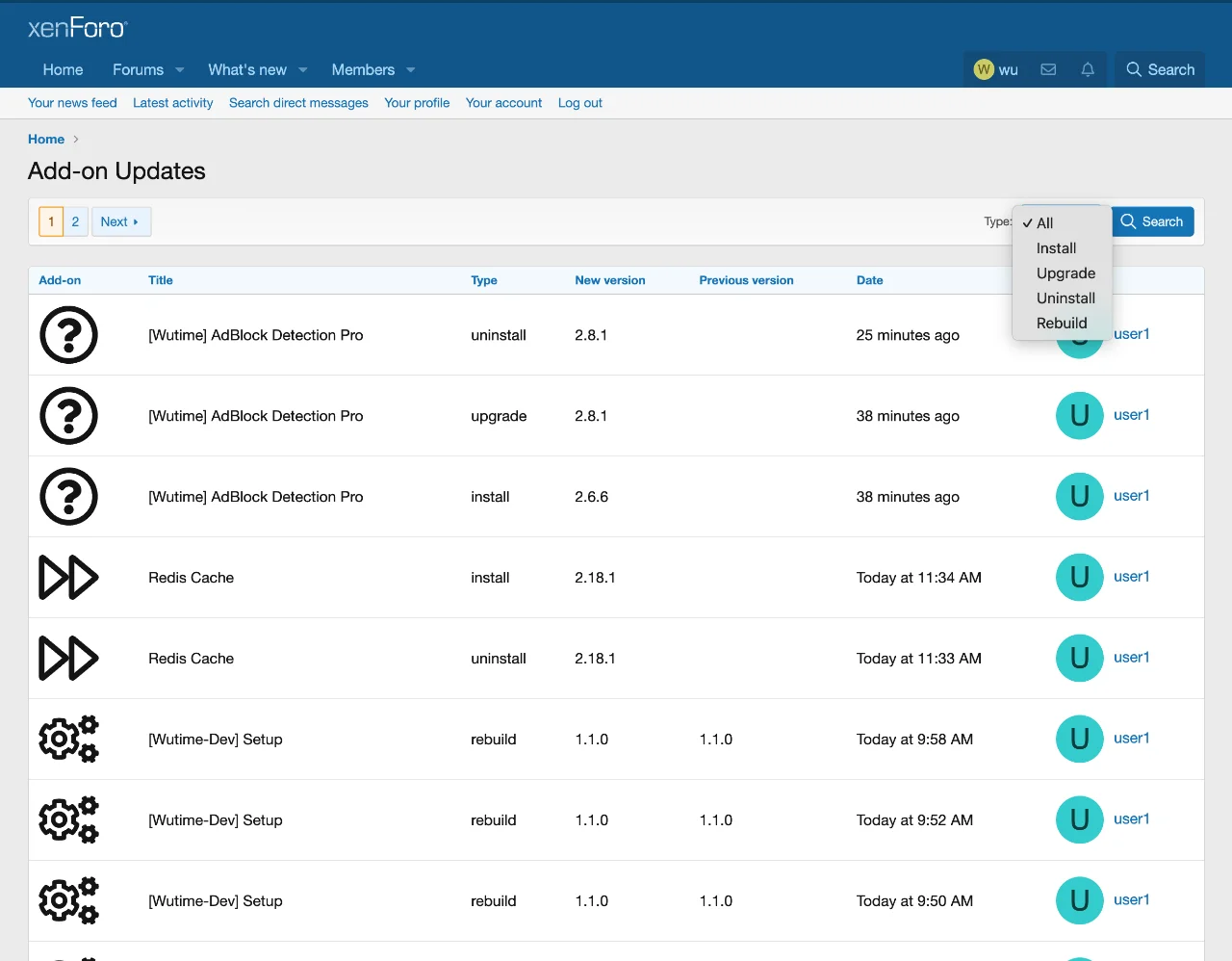Select Uninstall from the Type dropdown
The width and height of the screenshot is (1232, 961).
1065,298
